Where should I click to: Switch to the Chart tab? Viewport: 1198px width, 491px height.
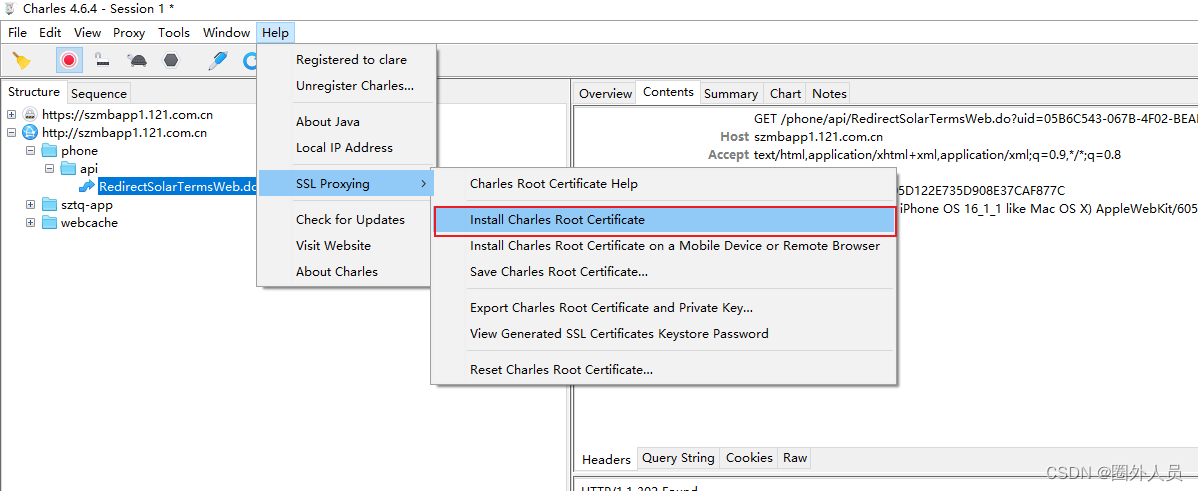(785, 93)
